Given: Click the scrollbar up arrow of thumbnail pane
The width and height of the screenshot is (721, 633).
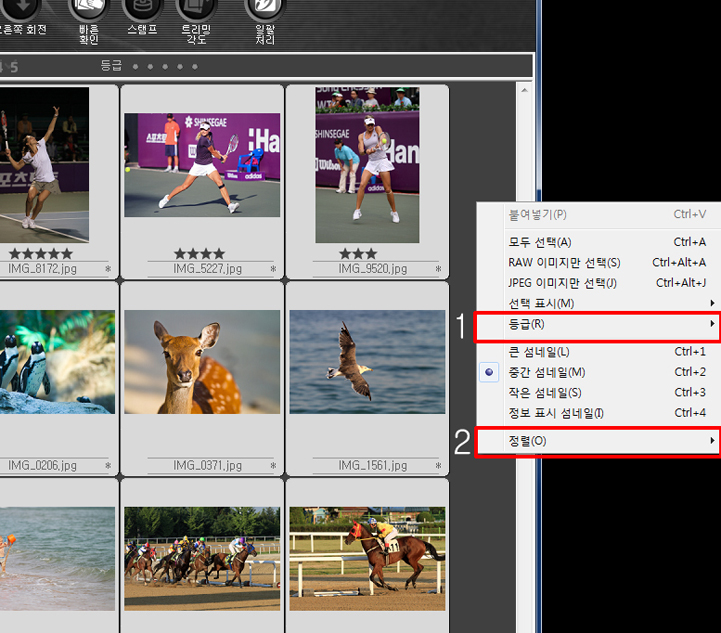Looking at the screenshot, I should click(x=524, y=90).
